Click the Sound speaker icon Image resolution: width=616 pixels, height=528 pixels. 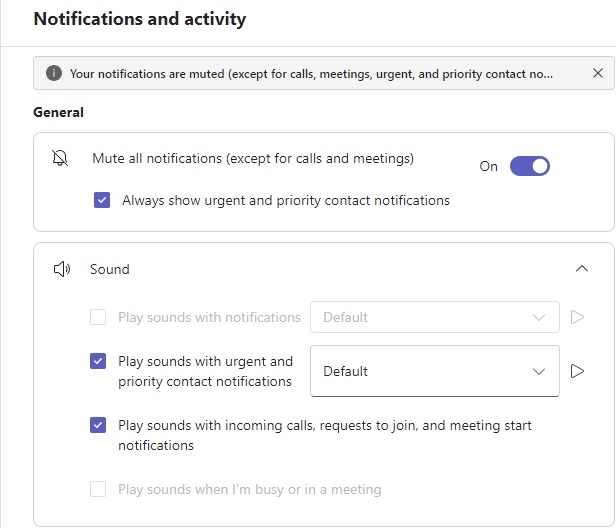[x=62, y=269]
